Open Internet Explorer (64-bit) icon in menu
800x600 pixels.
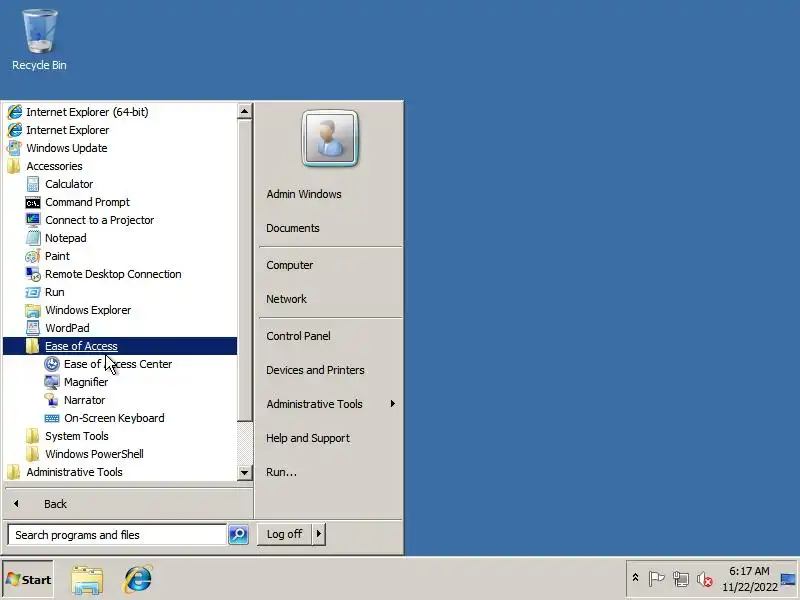click(x=15, y=112)
